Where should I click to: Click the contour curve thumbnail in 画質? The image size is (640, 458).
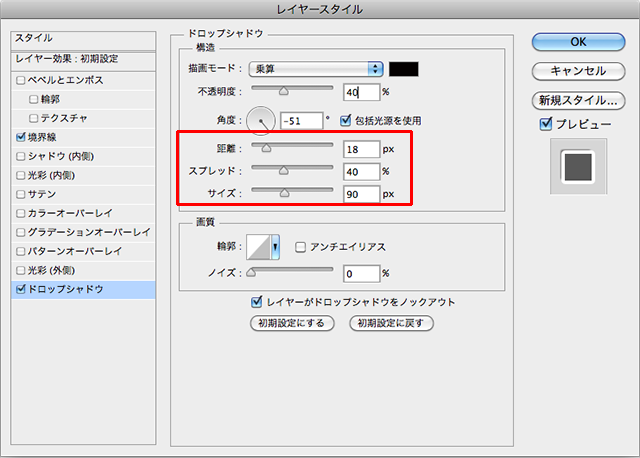[259, 247]
